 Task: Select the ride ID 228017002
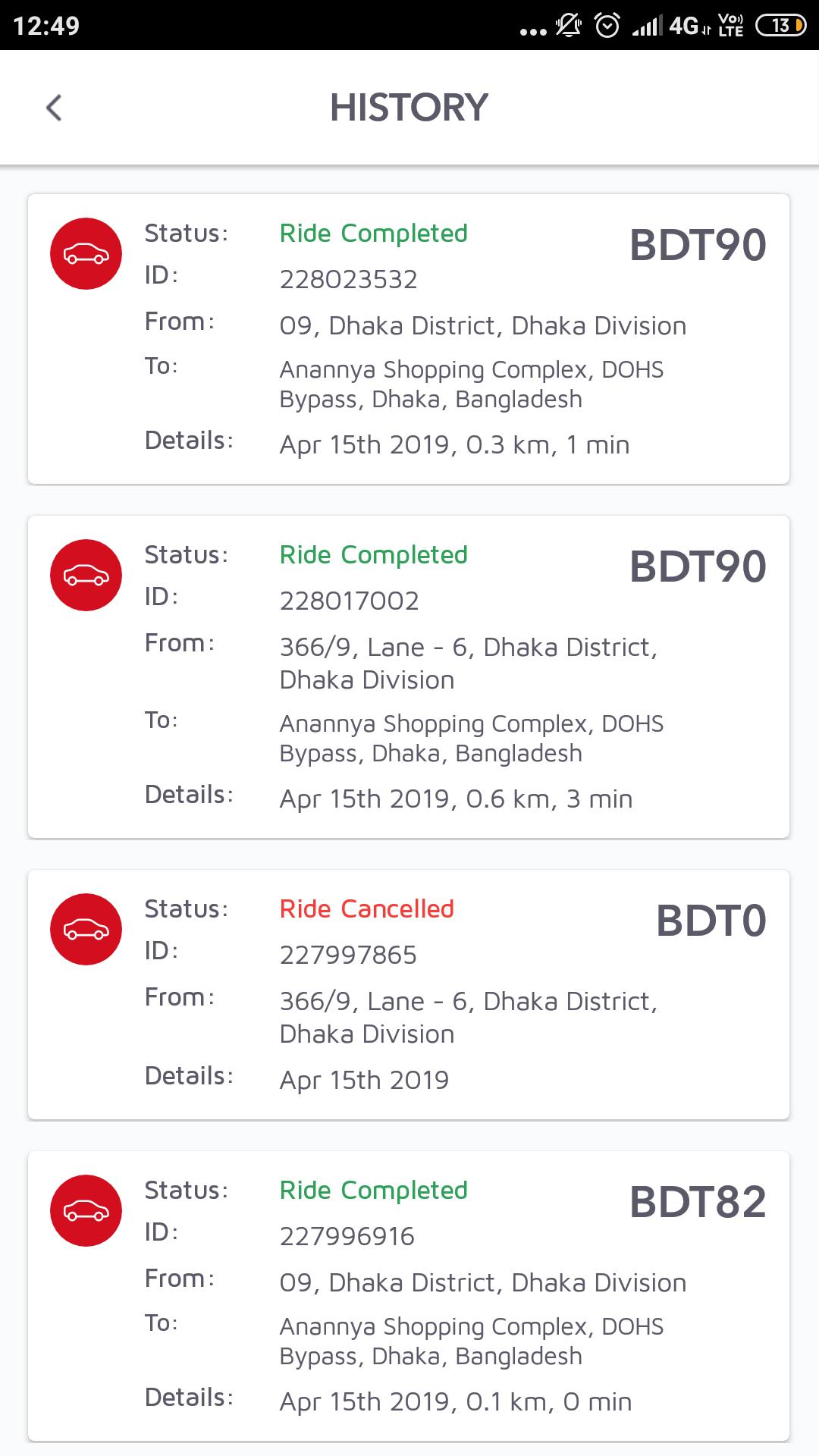pyautogui.click(x=349, y=601)
